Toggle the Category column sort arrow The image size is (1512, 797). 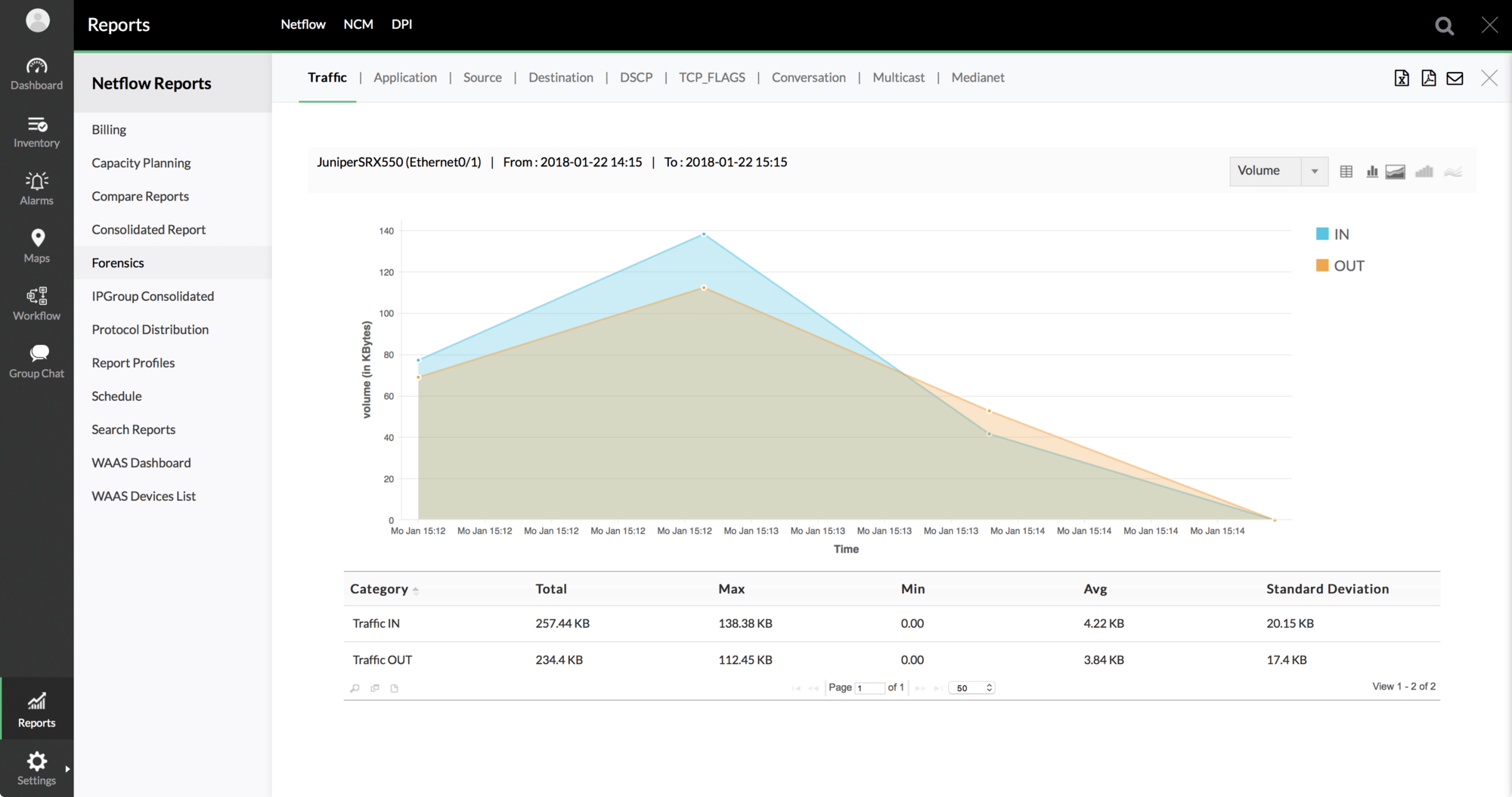point(416,590)
